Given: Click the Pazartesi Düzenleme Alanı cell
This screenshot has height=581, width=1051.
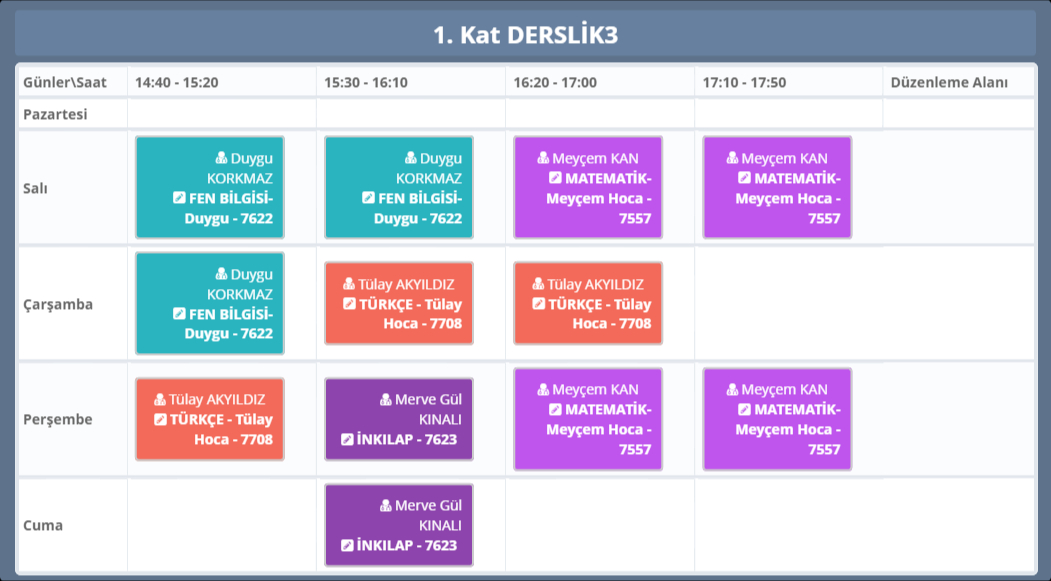Looking at the screenshot, I should (958, 114).
